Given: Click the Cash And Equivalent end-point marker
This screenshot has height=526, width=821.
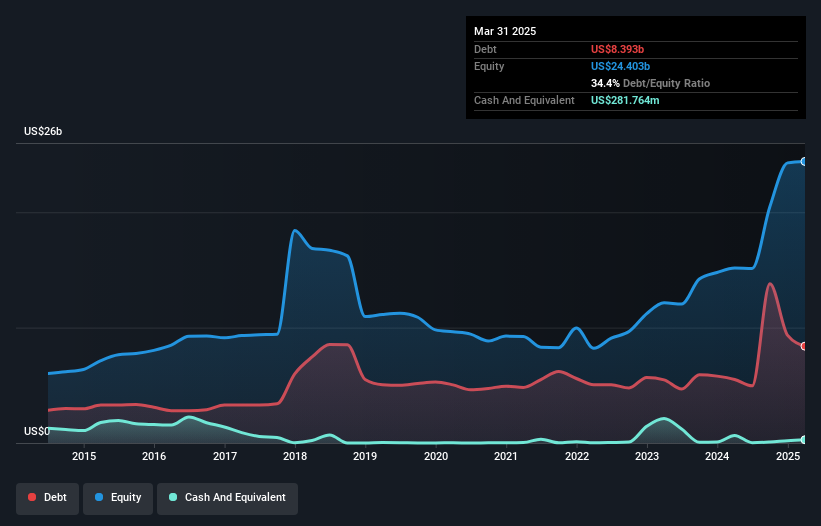Looking at the screenshot, I should [804, 440].
